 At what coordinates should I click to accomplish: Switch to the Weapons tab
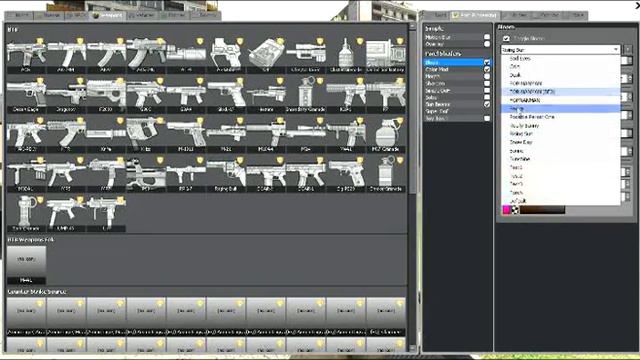coord(108,16)
